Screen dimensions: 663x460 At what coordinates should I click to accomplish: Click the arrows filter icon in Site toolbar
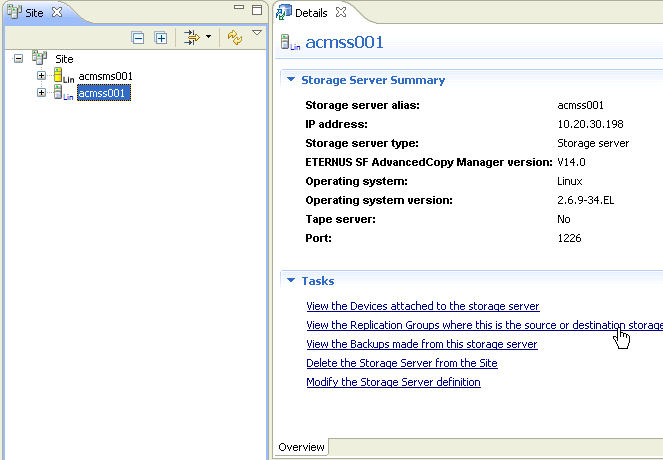(192, 37)
